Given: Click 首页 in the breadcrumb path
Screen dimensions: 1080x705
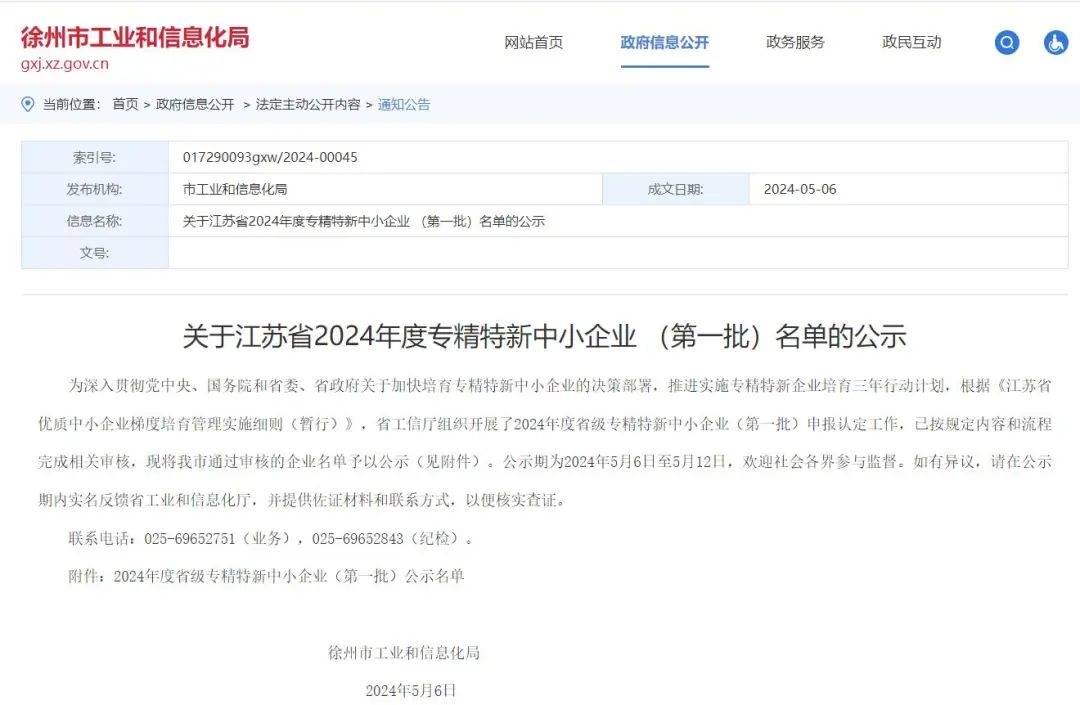Looking at the screenshot, I should click(x=125, y=104).
